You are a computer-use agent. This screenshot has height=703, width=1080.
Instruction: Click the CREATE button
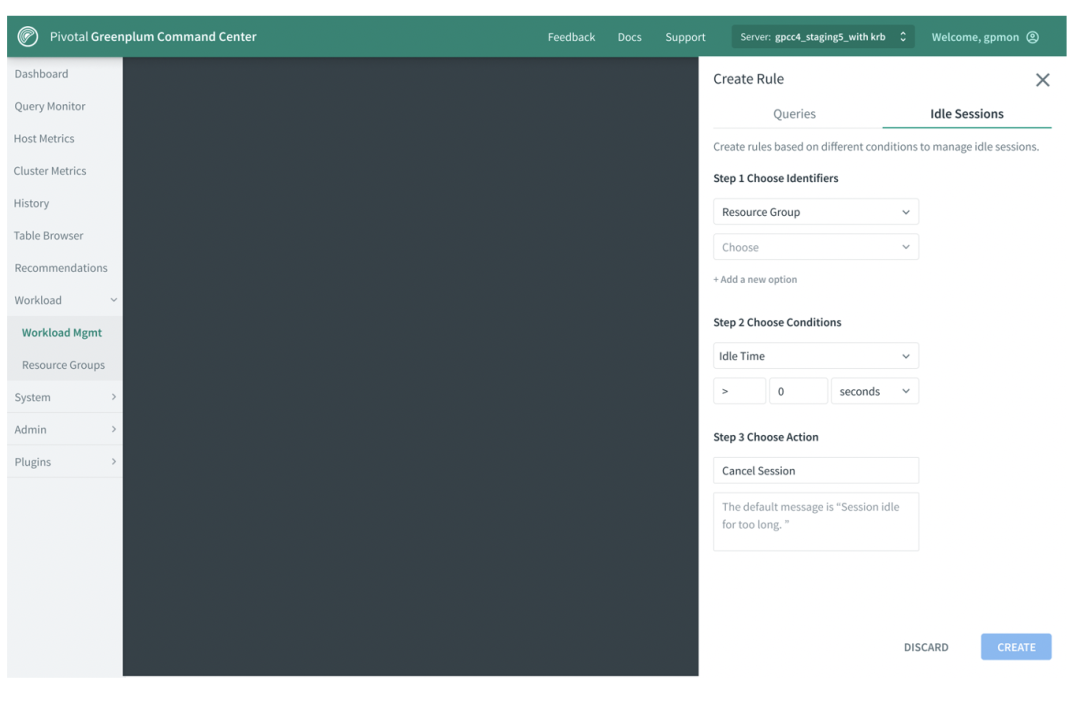pos(1016,647)
